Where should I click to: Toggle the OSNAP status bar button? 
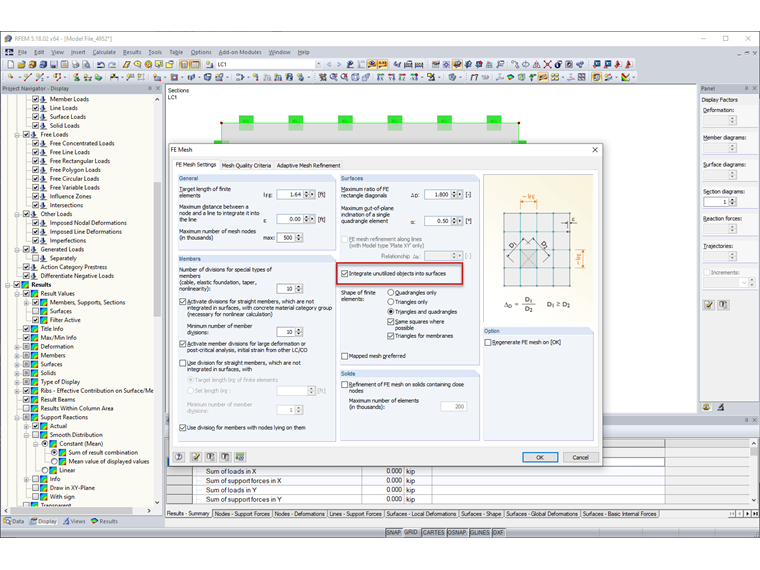tap(457, 533)
